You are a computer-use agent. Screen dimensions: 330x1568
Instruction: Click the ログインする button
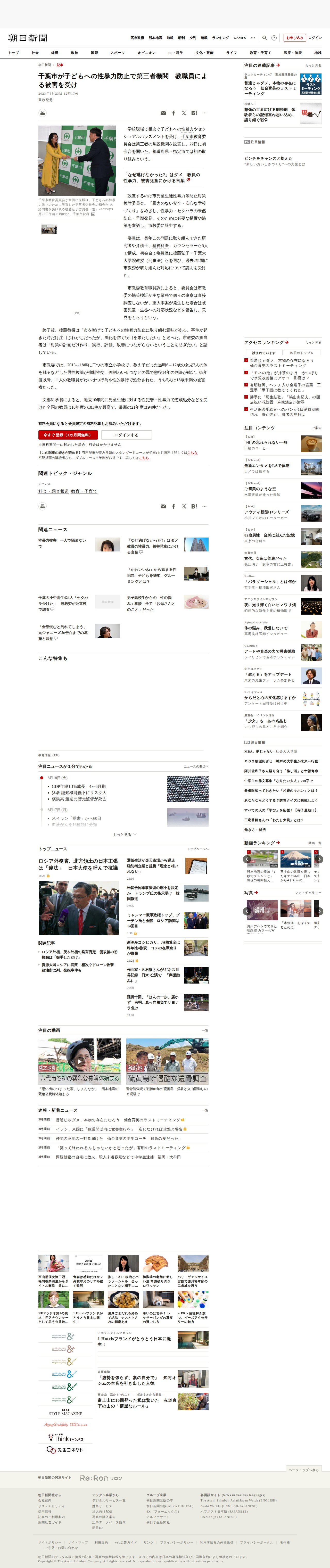tap(126, 435)
